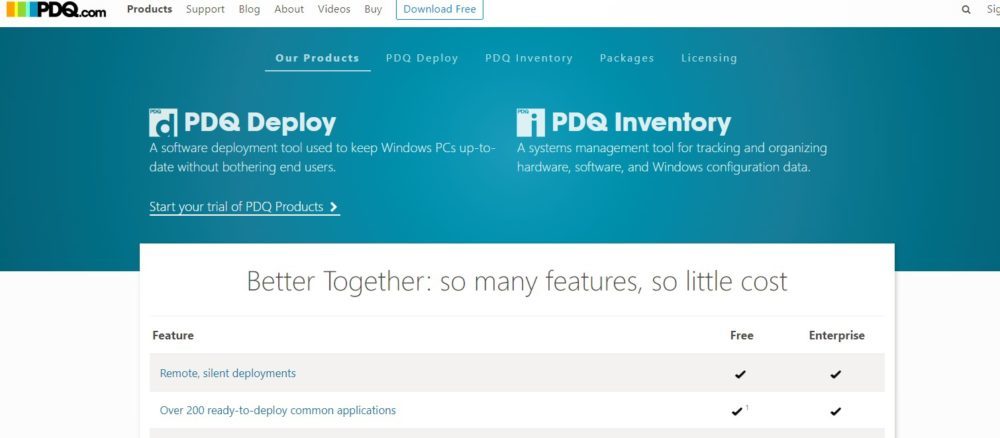1000x438 pixels.
Task: Open Over 200 ready-to-deploy applications link
Action: pos(278,410)
